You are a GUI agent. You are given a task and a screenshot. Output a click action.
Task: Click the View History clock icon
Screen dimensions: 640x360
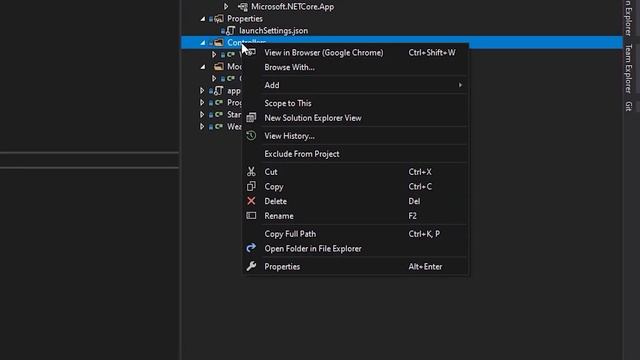251,136
